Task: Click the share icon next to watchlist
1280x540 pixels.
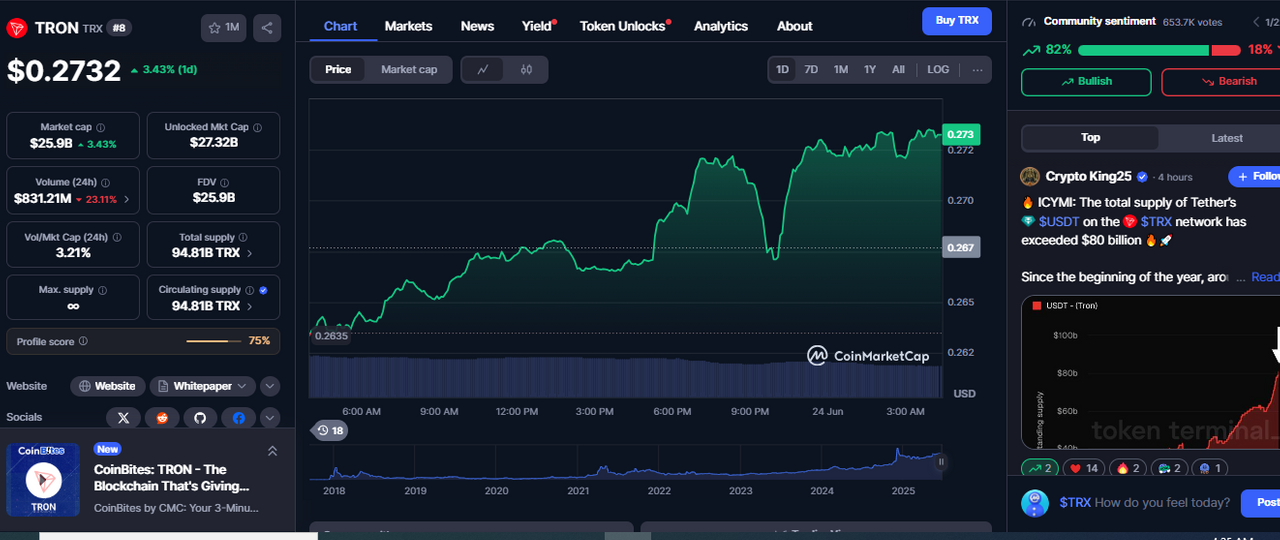Action: (267, 27)
